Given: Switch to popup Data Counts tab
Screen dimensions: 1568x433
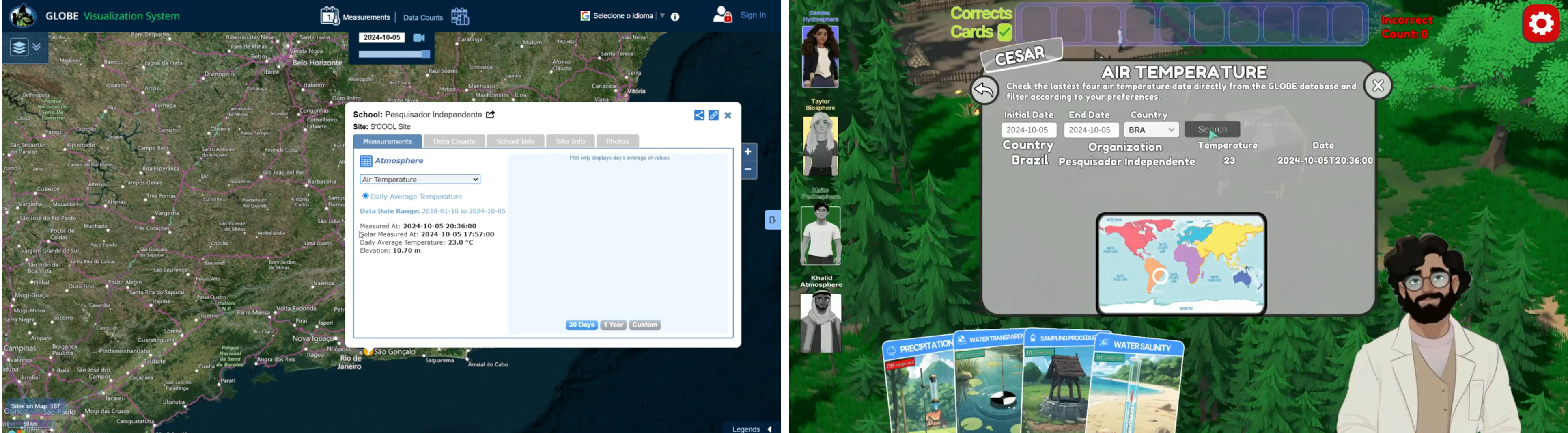Looking at the screenshot, I should click(454, 141).
